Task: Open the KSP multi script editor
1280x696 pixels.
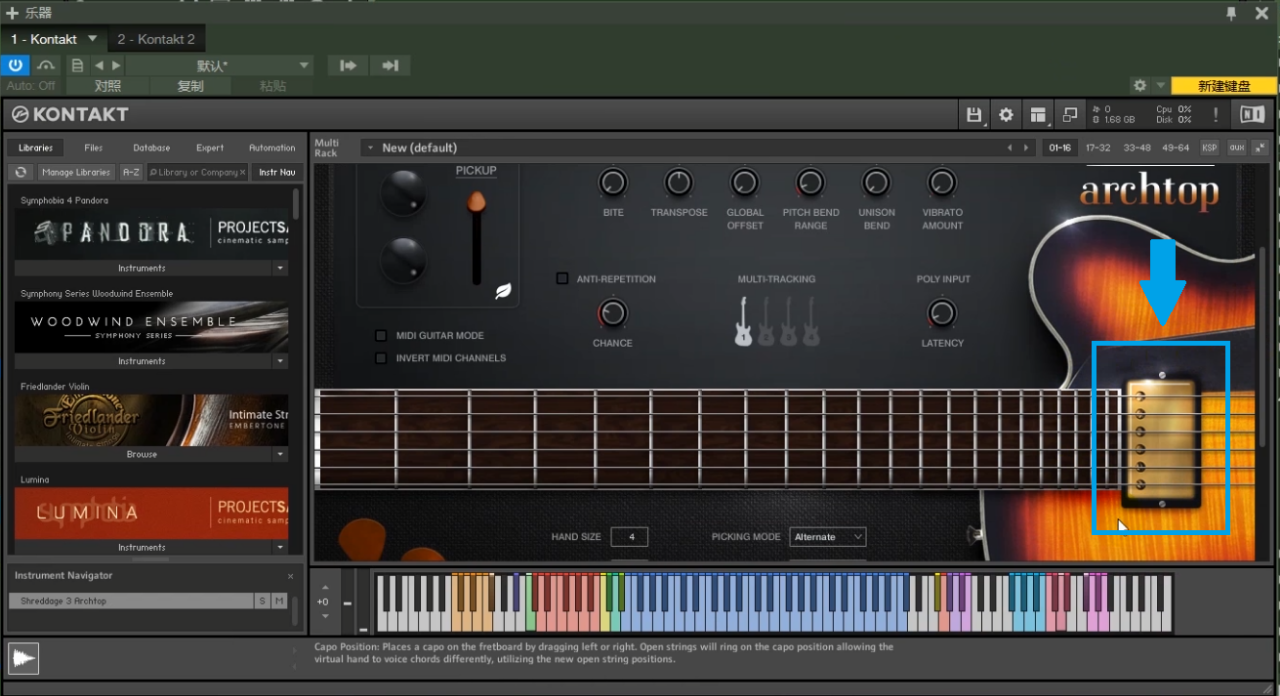Action: 1210,148
